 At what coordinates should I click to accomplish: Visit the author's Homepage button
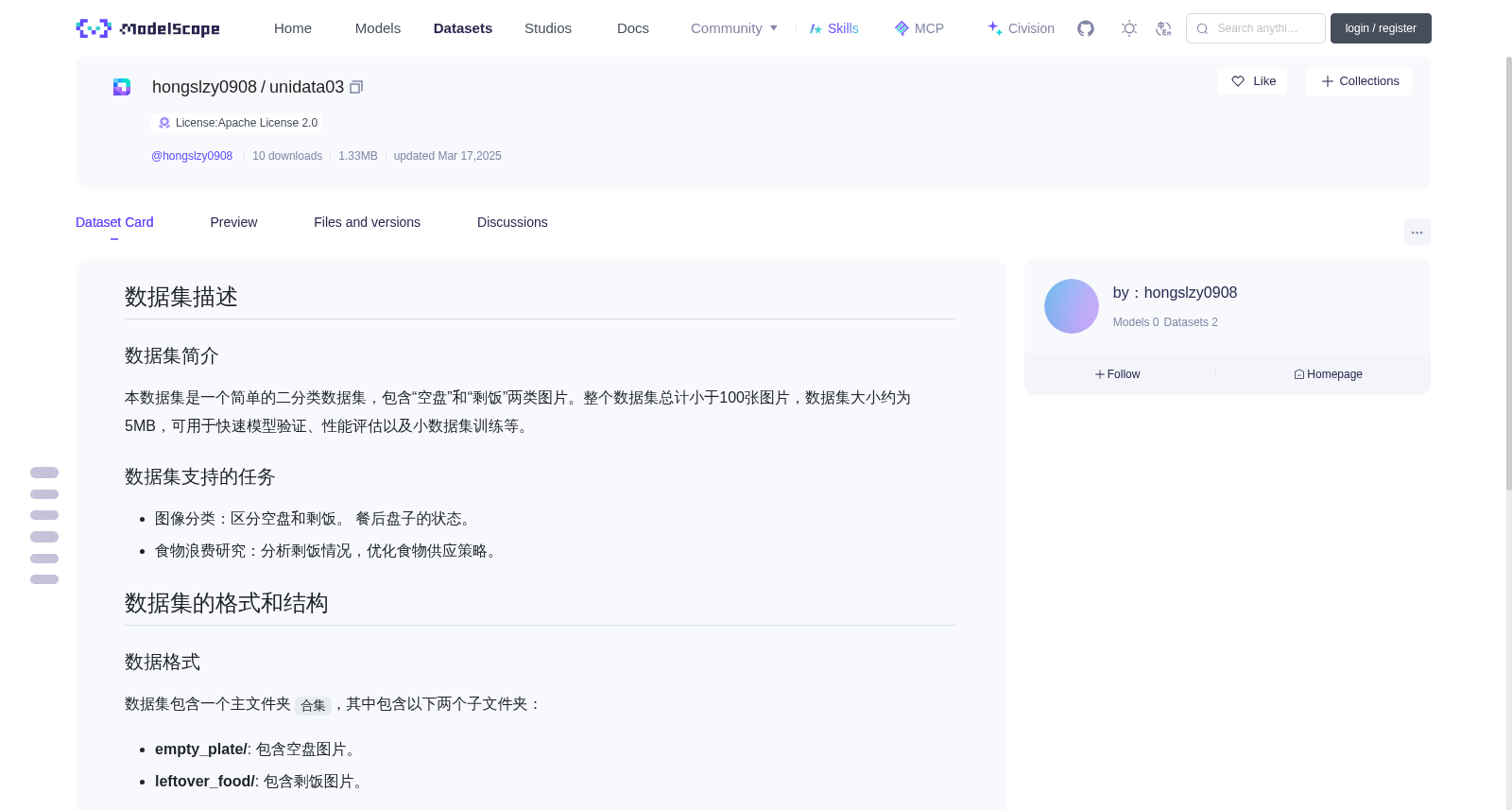(x=1328, y=374)
